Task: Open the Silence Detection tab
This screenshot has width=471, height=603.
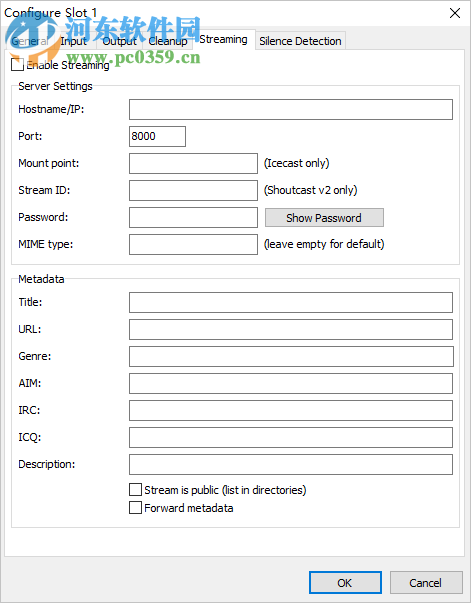Action: coord(300,41)
